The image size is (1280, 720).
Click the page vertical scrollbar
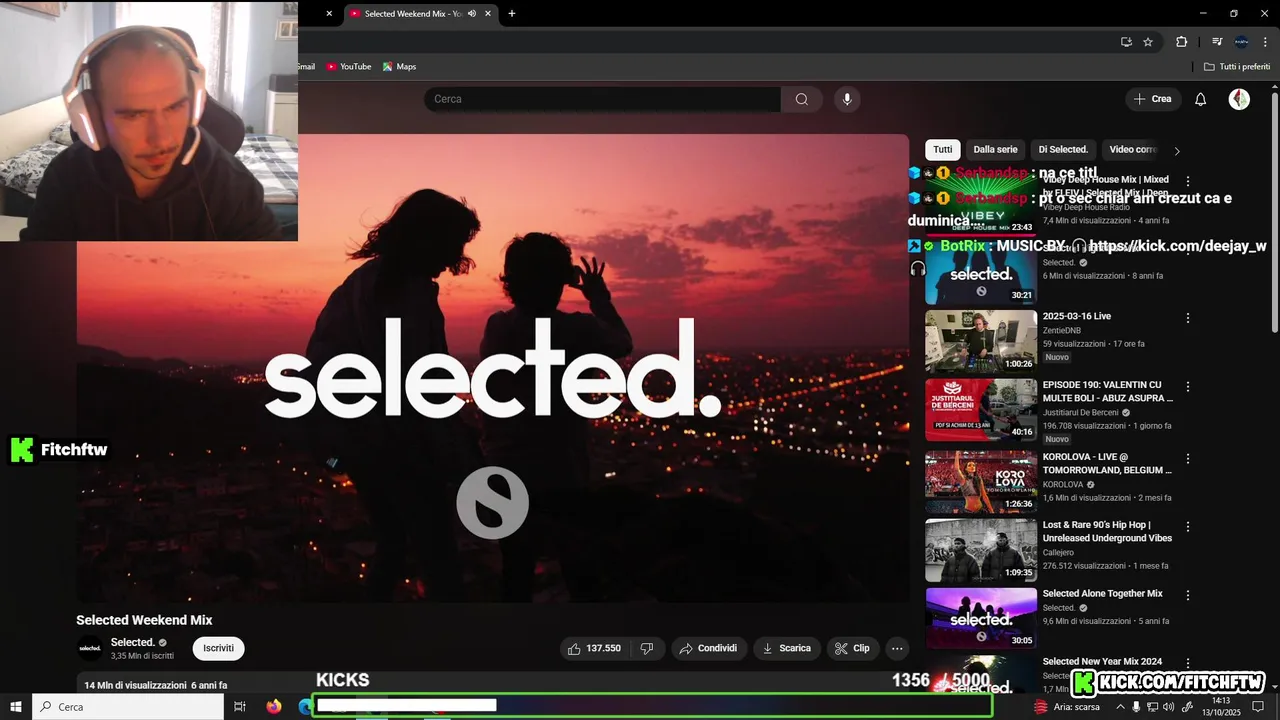[1275, 210]
